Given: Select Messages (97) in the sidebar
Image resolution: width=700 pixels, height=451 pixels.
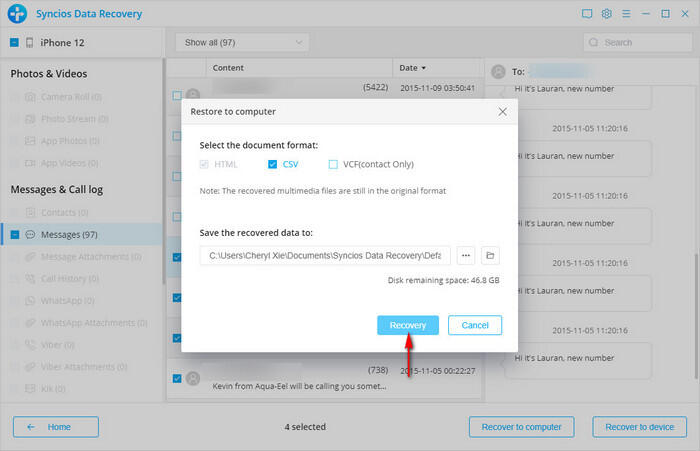Looking at the screenshot, I should point(68,234).
